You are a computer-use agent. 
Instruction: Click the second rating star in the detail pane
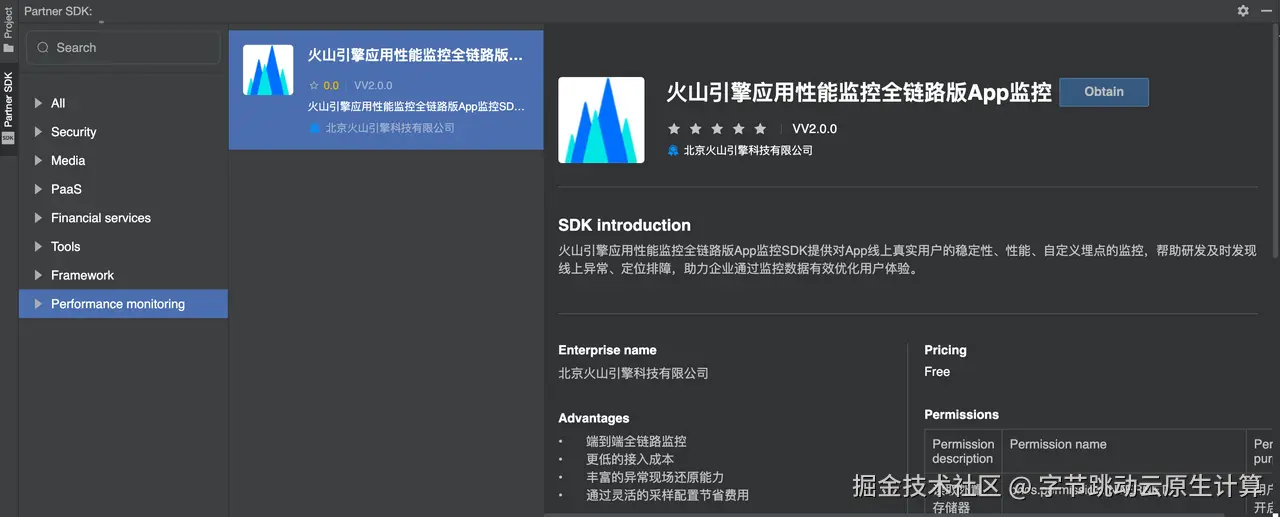coord(695,129)
